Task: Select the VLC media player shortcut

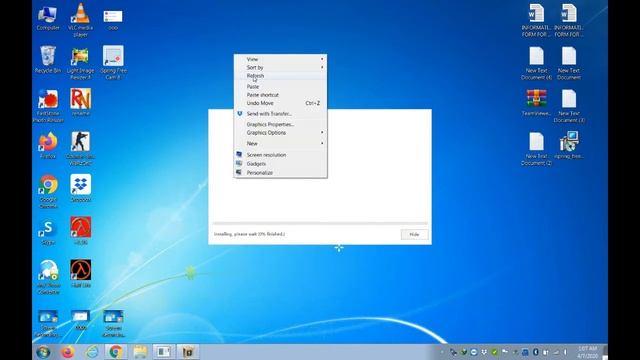Action: 80,20
